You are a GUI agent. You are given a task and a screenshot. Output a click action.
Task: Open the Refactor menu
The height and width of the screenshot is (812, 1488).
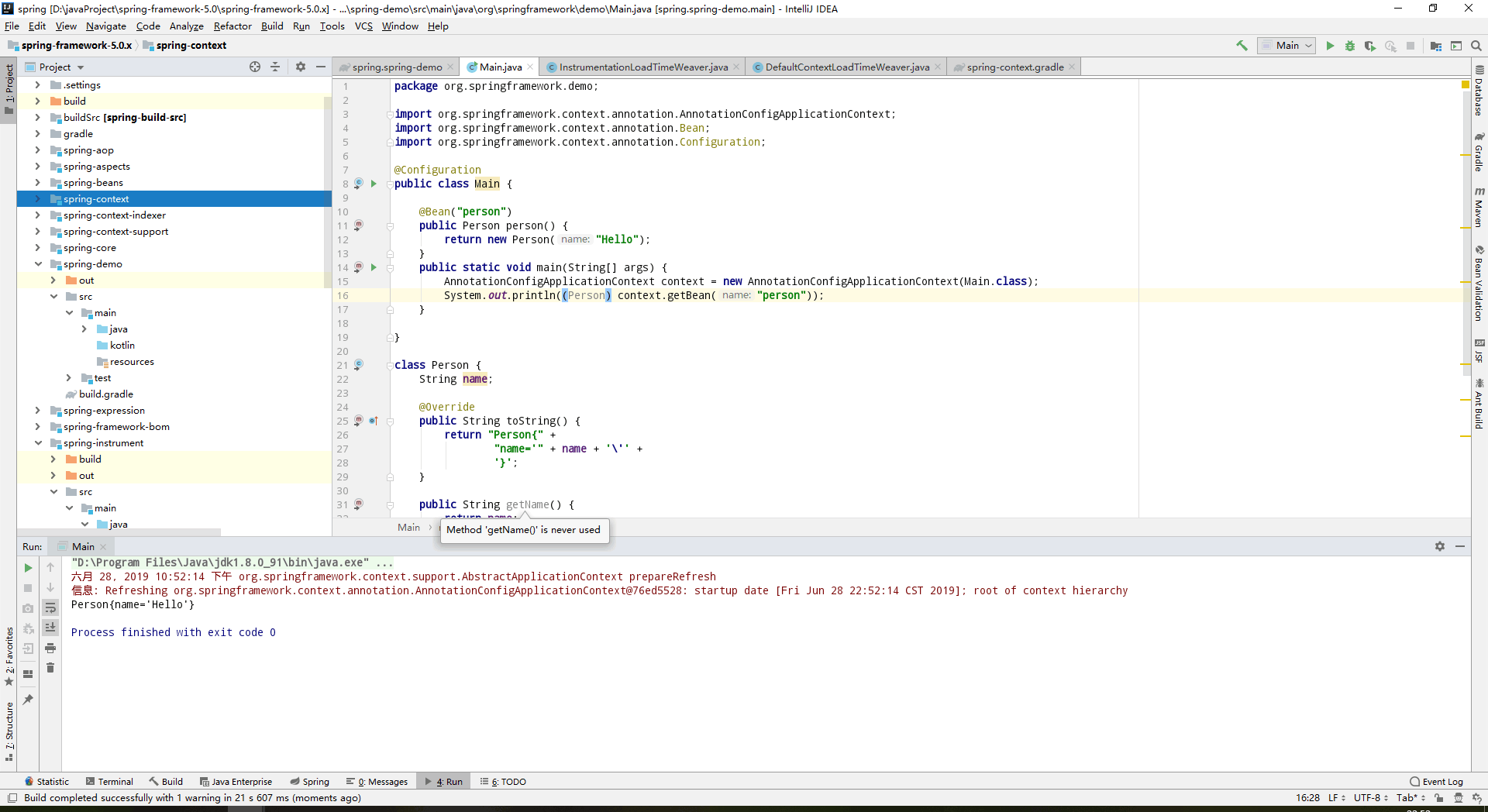(x=232, y=26)
